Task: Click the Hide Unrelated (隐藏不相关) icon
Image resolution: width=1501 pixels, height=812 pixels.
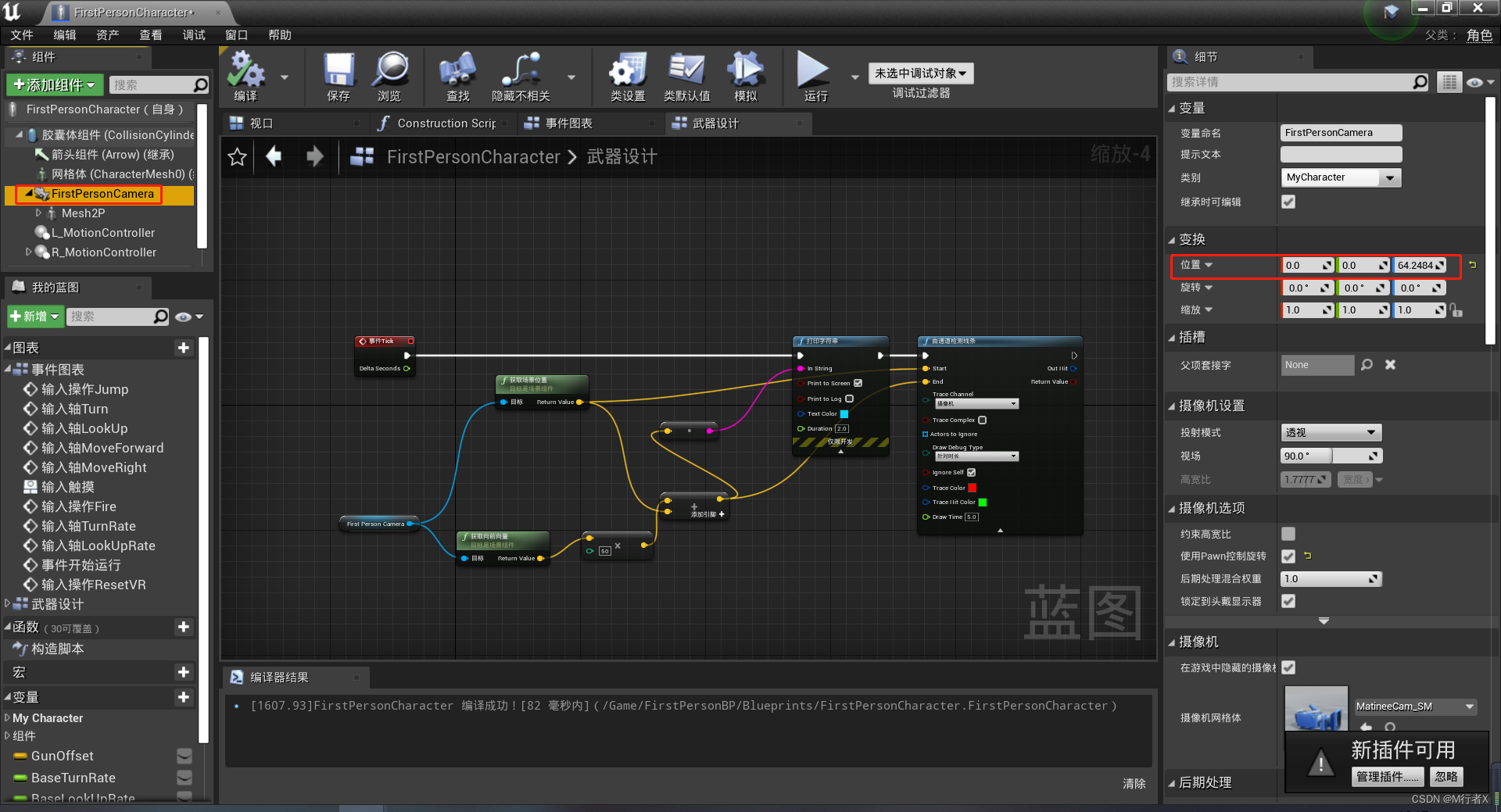Action: point(521,70)
